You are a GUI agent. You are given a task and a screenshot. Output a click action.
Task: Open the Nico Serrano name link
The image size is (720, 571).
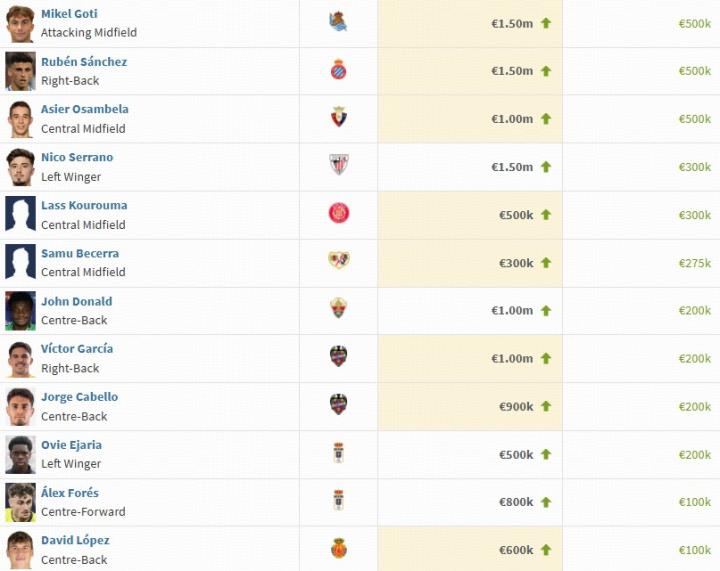coord(77,157)
